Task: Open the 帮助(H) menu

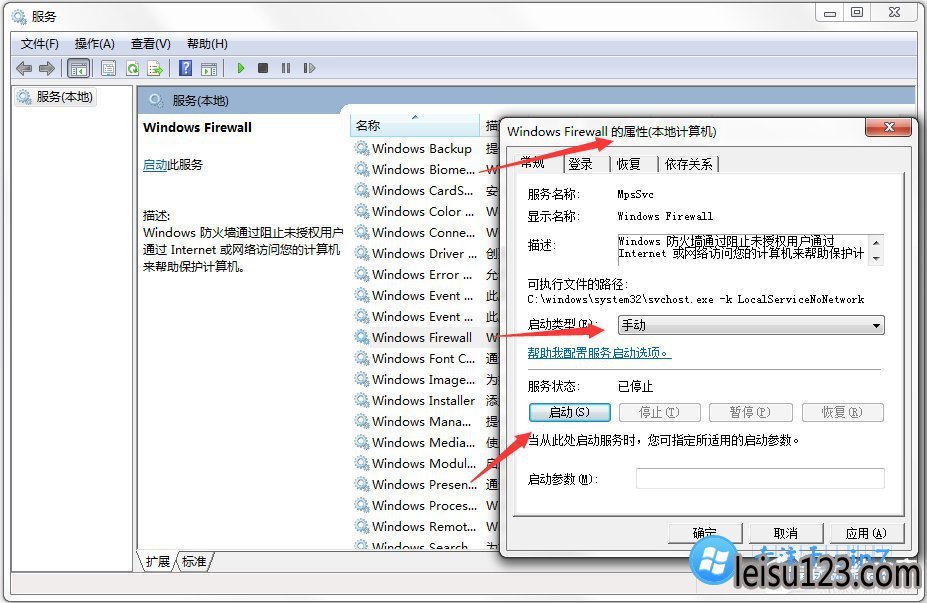Action: point(207,44)
